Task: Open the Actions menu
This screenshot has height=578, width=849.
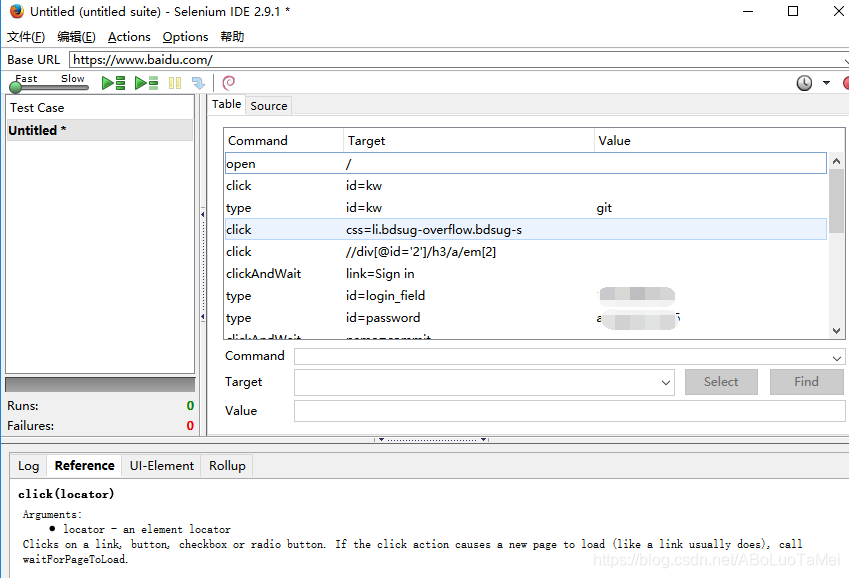Action: click(129, 36)
